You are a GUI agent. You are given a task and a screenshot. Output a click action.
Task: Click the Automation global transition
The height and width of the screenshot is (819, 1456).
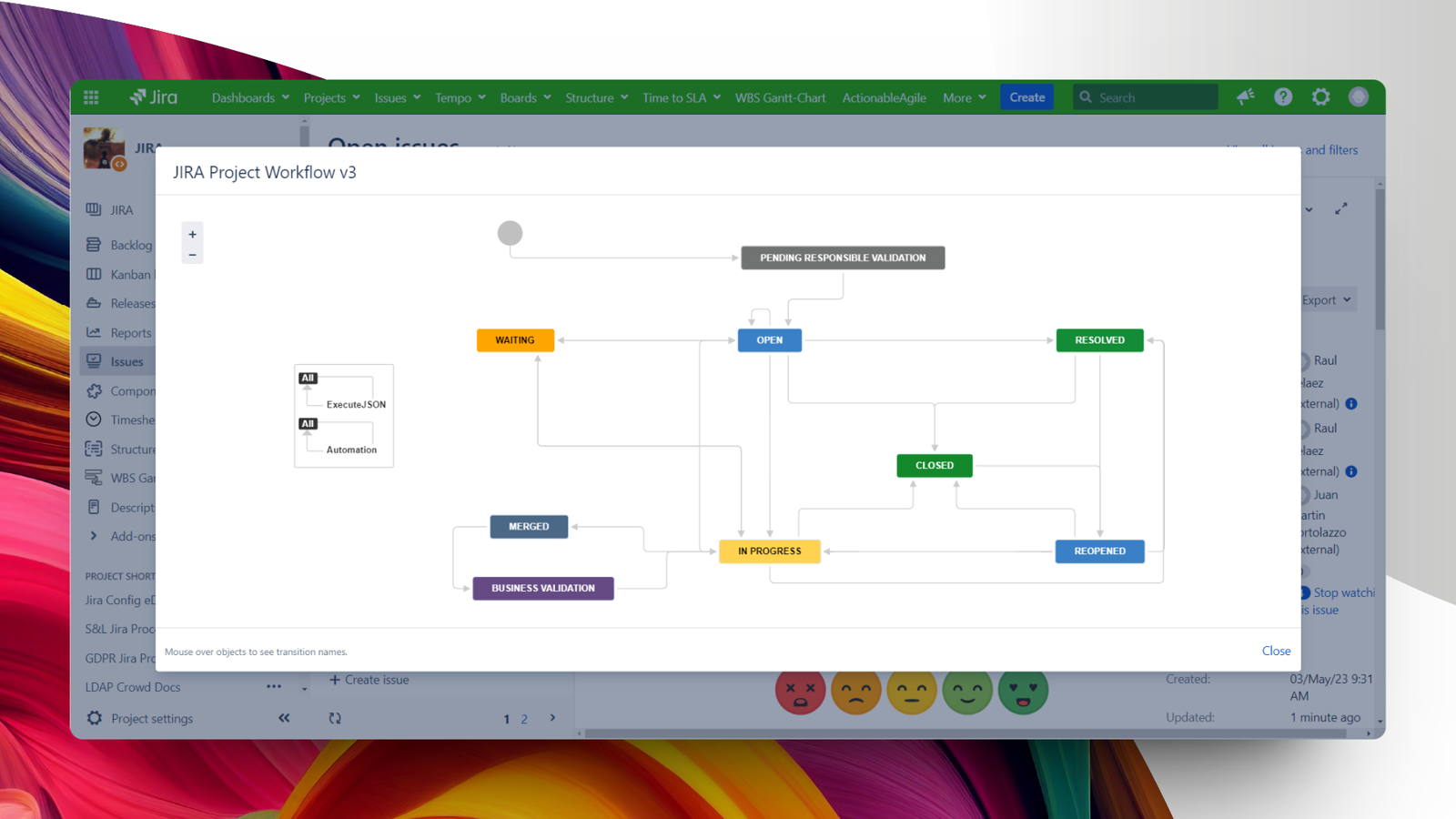coord(351,450)
